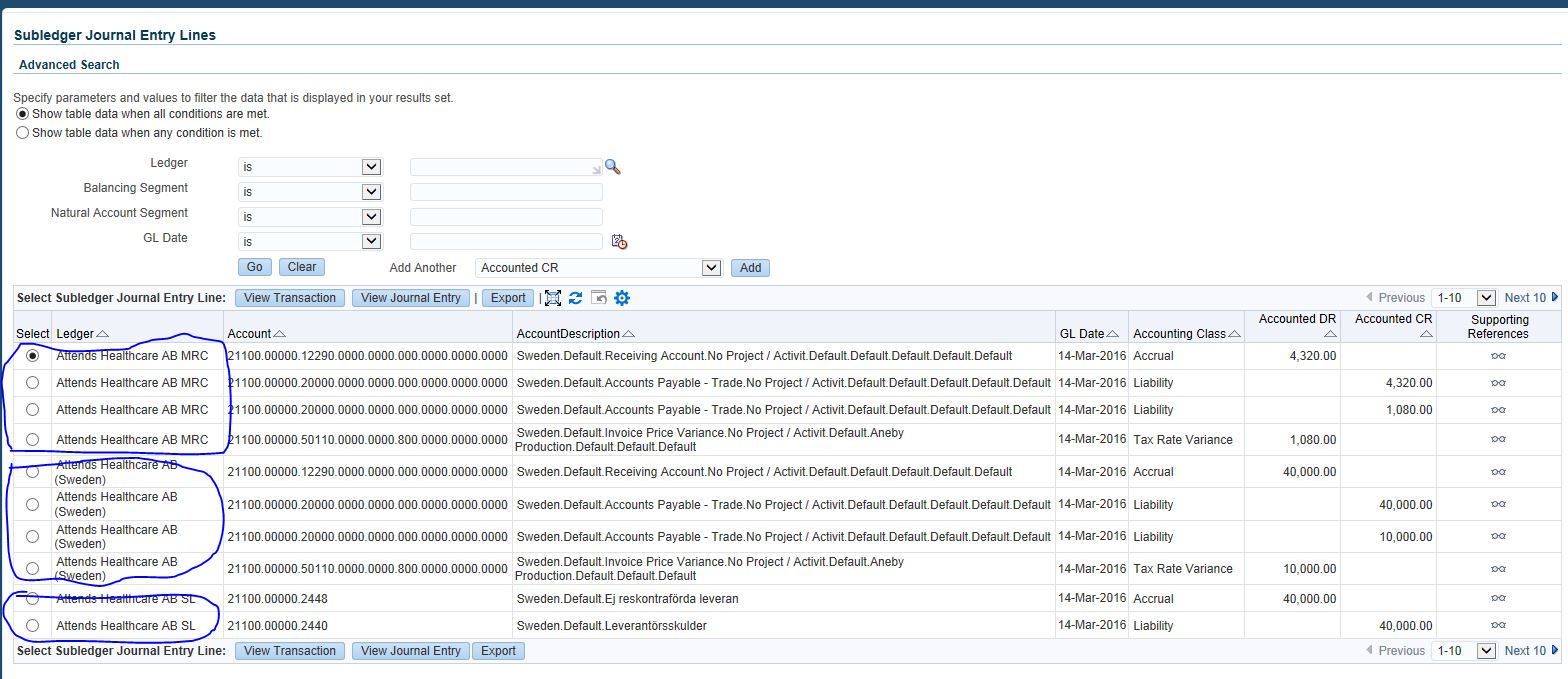Image resolution: width=1568 pixels, height=679 pixels.
Task: Open the Add Another 'Accounted CR' dropdown
Action: [x=599, y=268]
